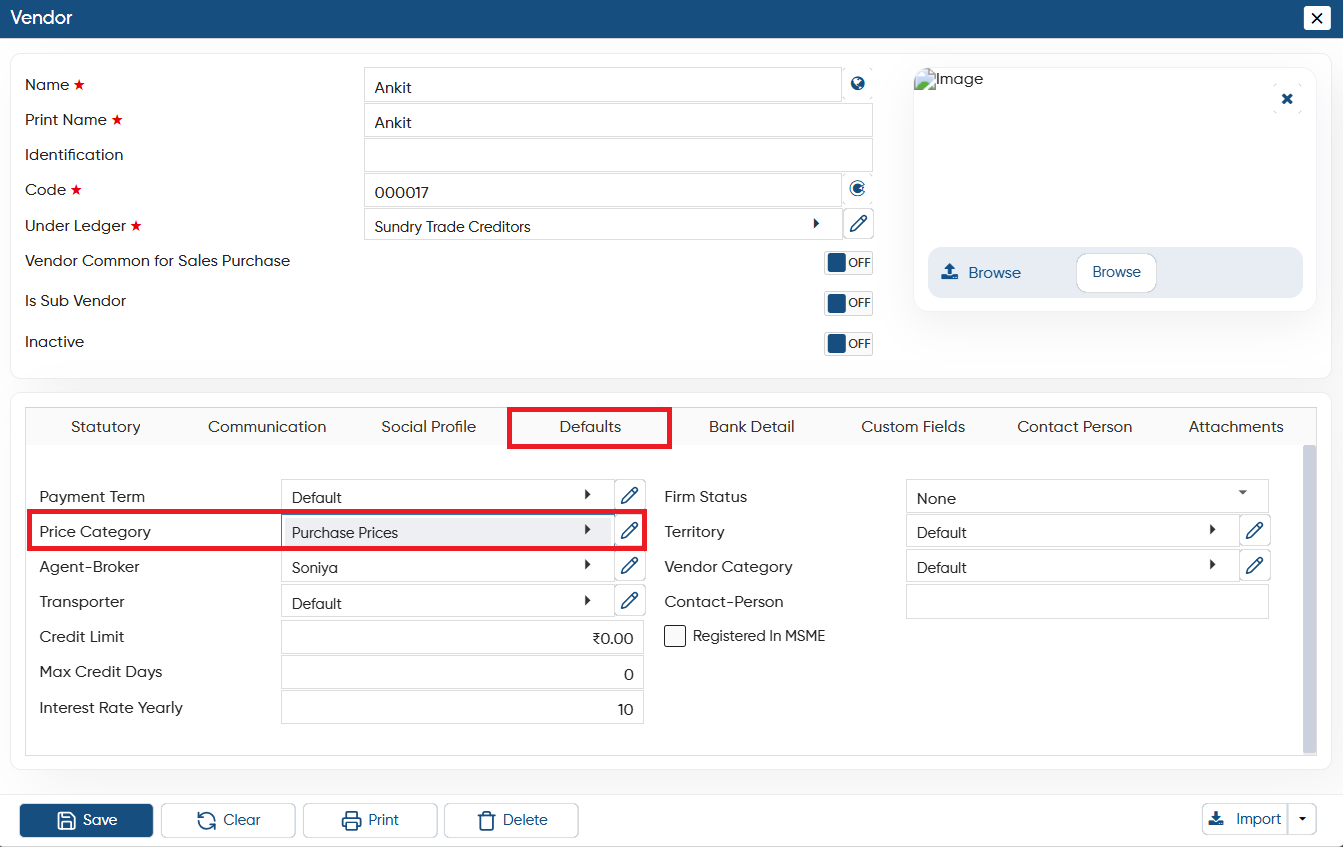Edit Under Ledger with the pencil icon
This screenshot has width=1343, height=847.
[x=858, y=224]
